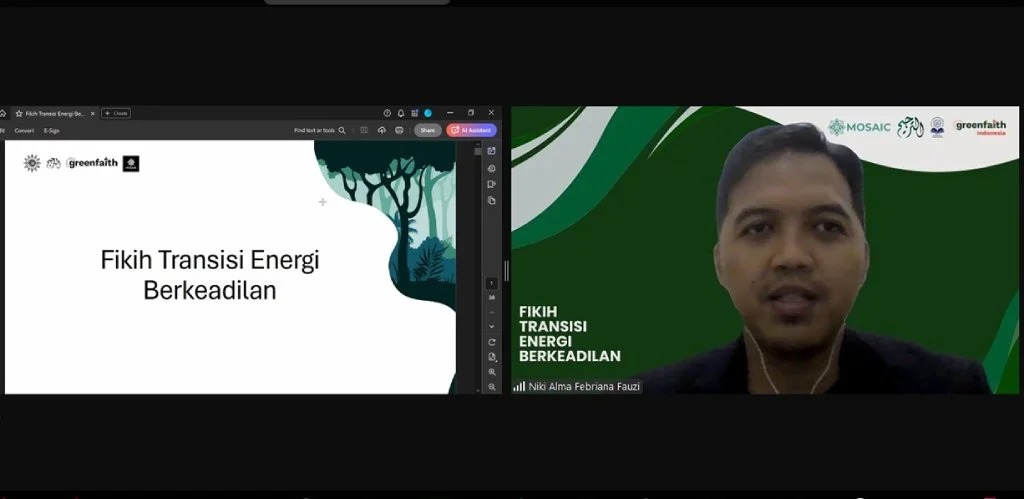The width and height of the screenshot is (1024, 499).
Task: Open the E-Sign menu
Action: [x=51, y=130]
